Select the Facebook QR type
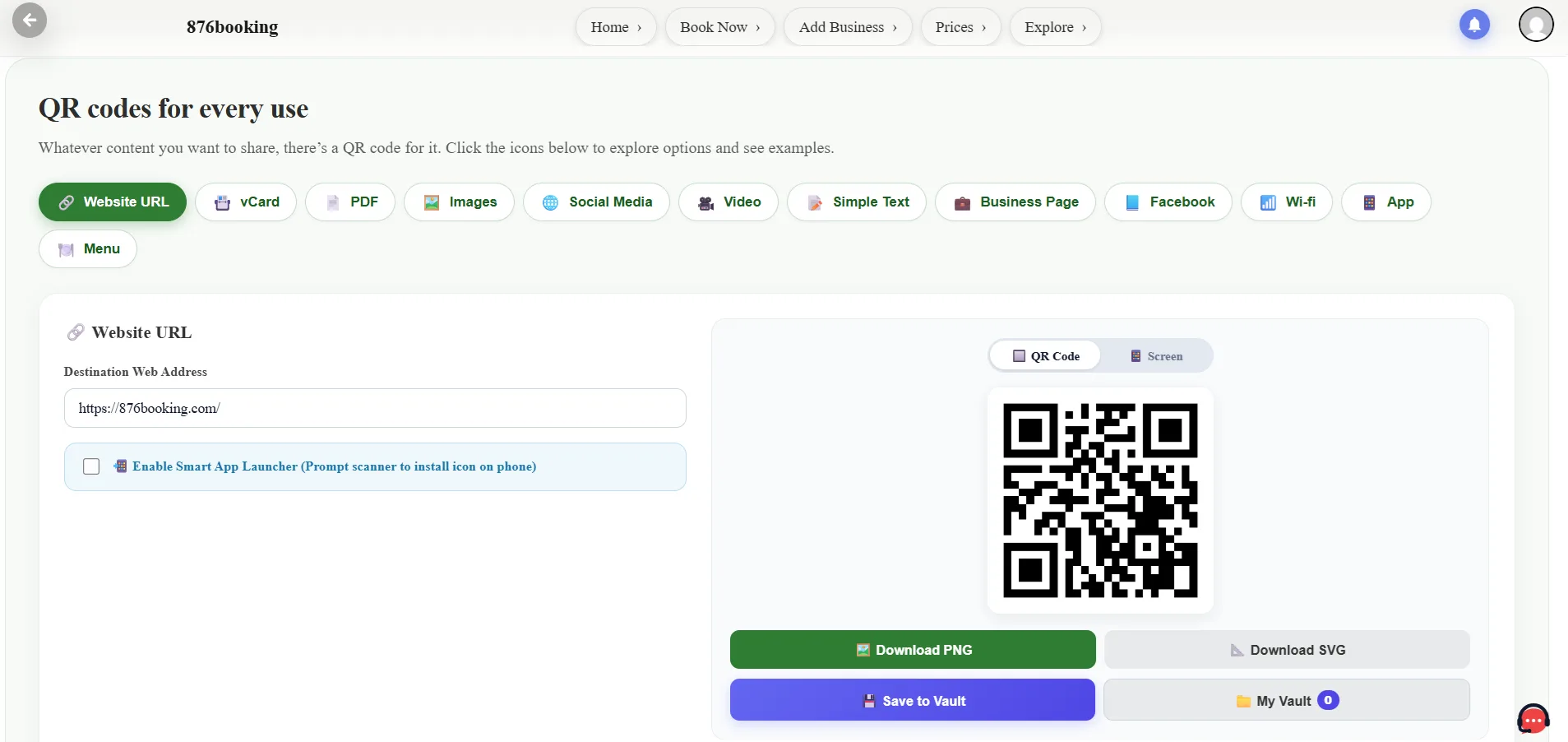This screenshot has height=742, width=1568. coord(1168,202)
